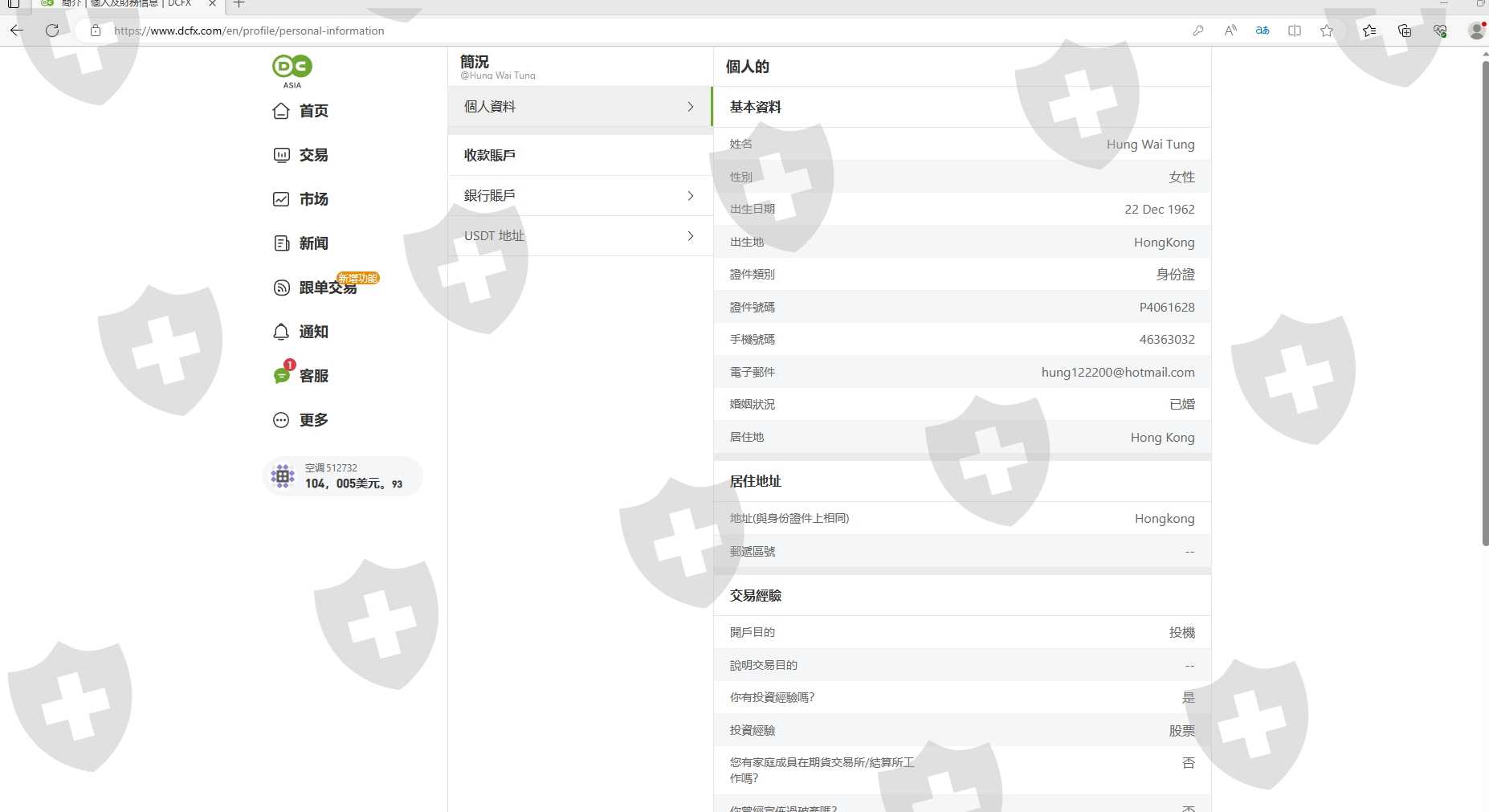Select the USDT 地址 menu item
The width and height of the screenshot is (1489, 812).
562,236
